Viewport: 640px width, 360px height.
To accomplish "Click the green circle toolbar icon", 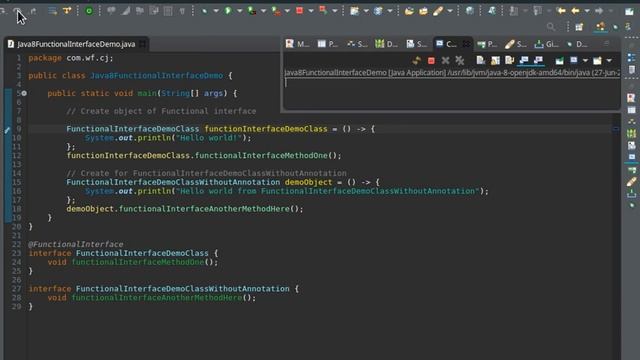I will [89, 11].
